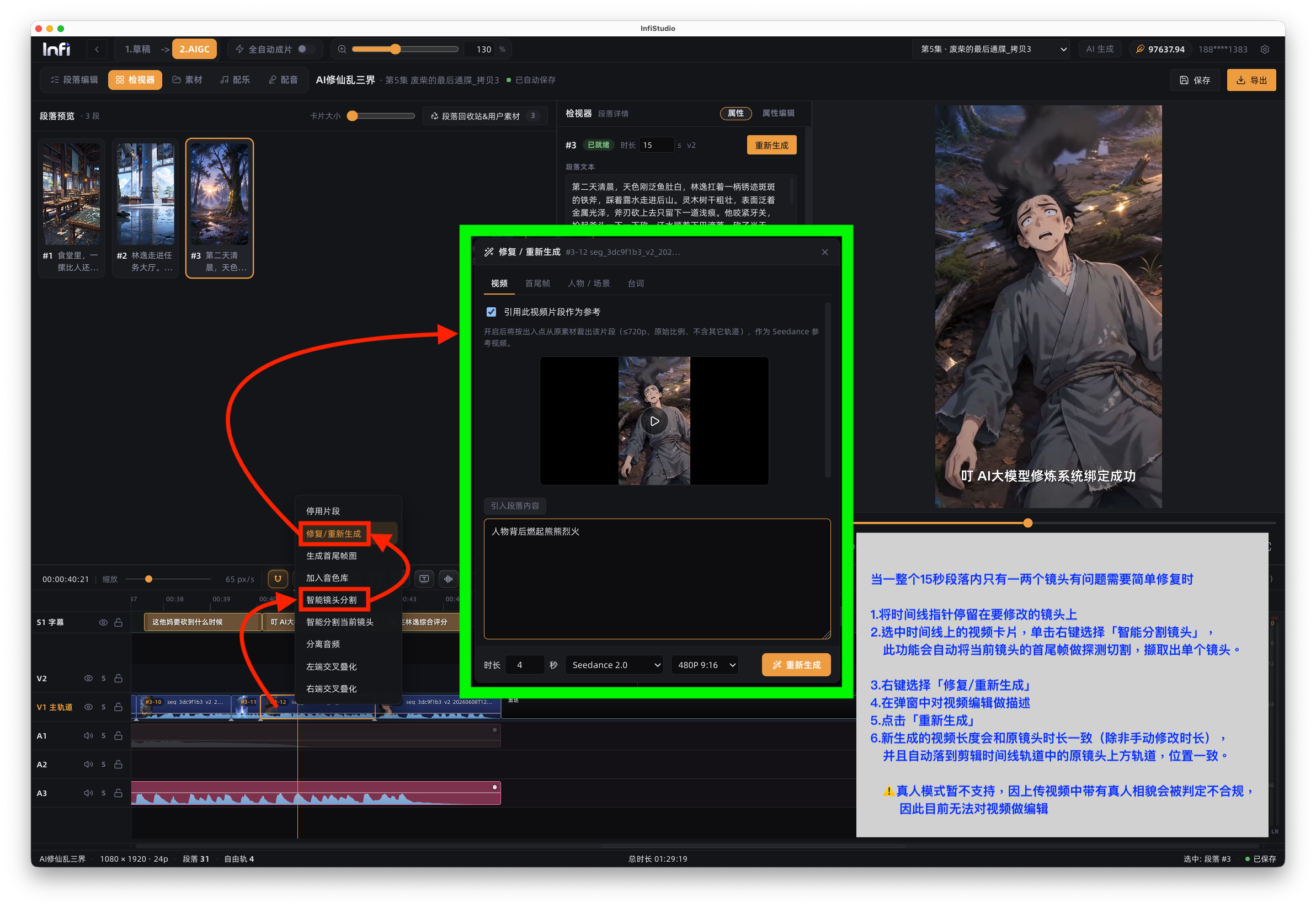Screen dimensions: 1316x908
Task: Click the credits balance 97637.94 icon
Action: click(x=1140, y=50)
